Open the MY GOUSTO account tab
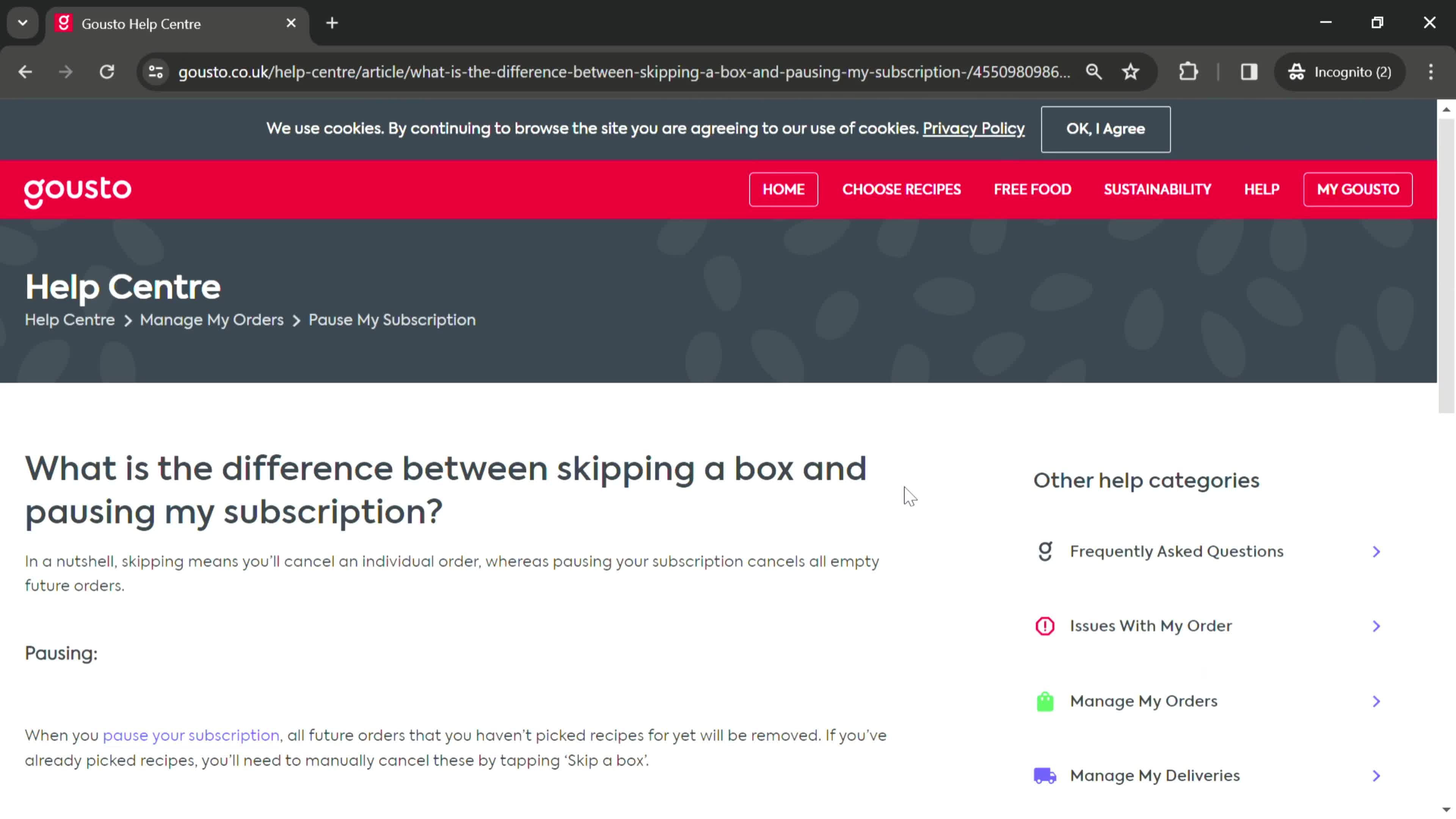Viewport: 1456px width, 819px height. [x=1357, y=189]
